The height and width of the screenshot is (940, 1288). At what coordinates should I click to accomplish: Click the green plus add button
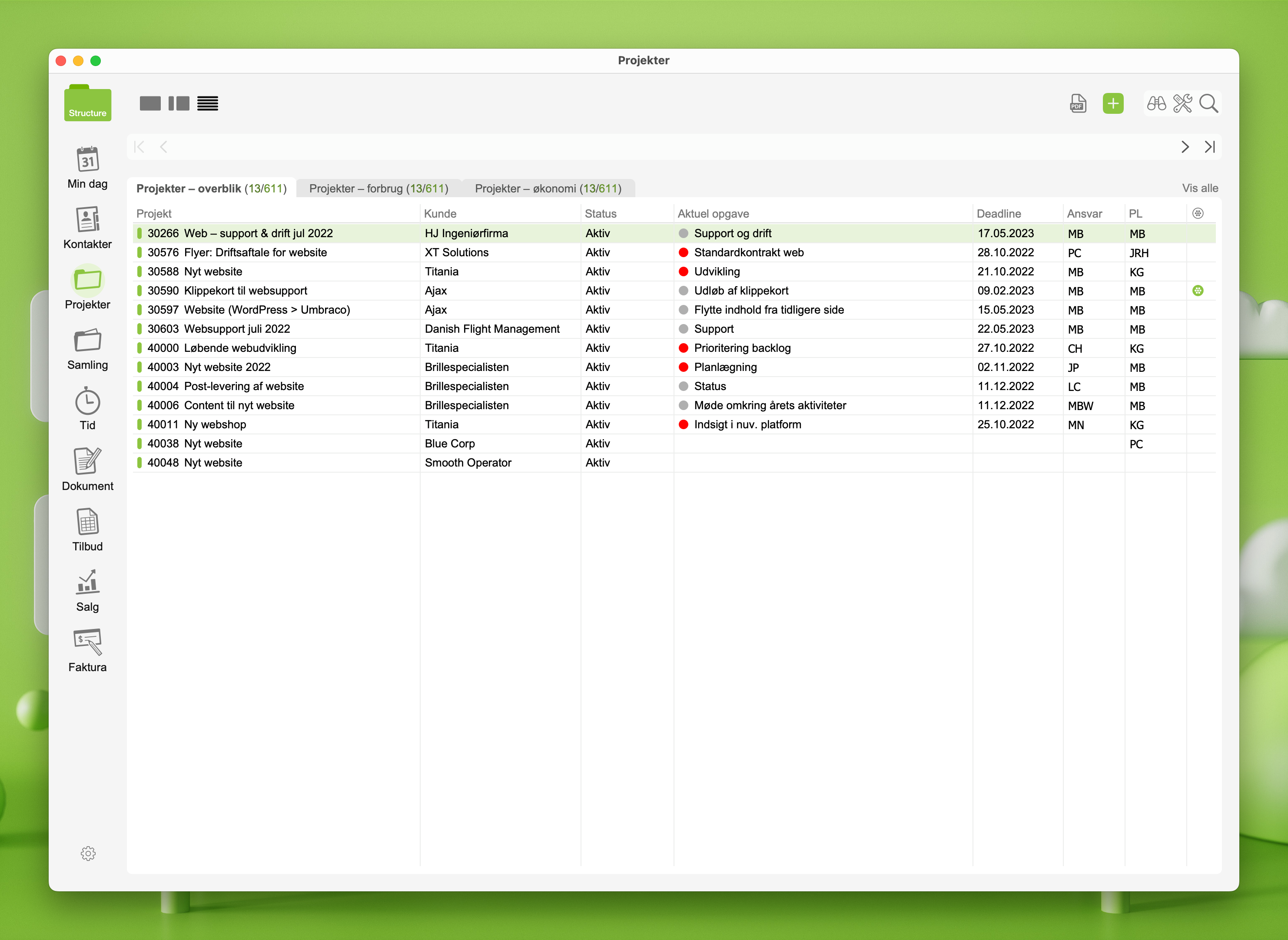1113,103
